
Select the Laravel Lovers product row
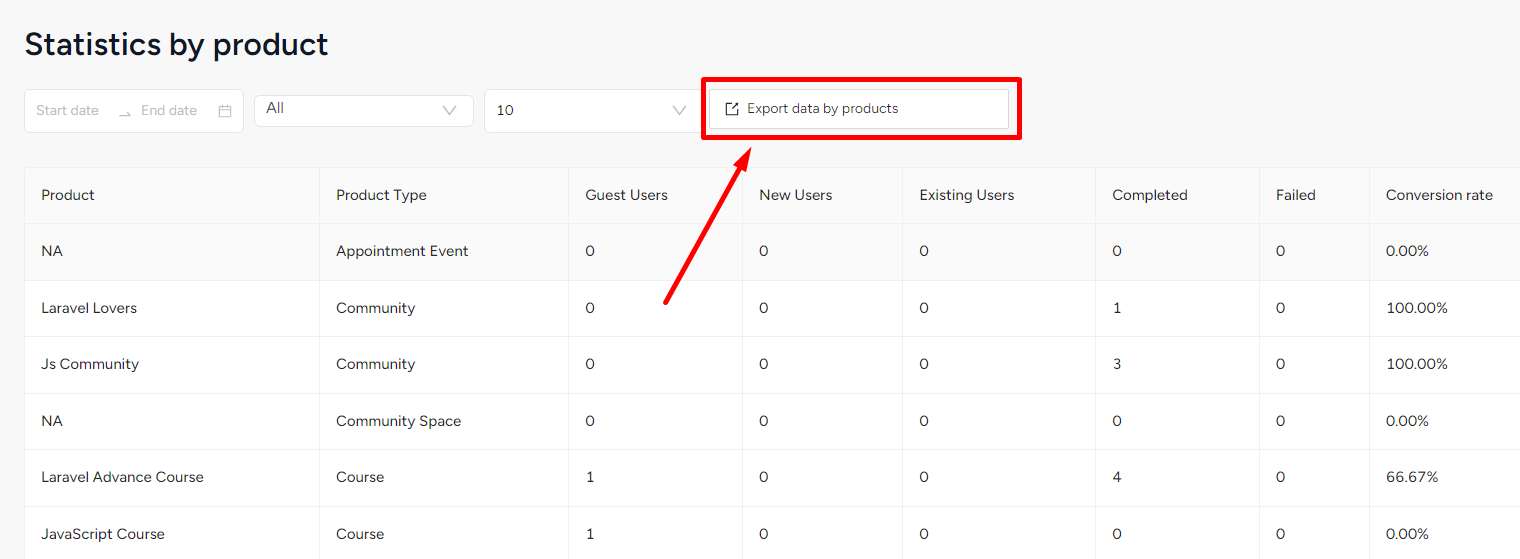click(772, 308)
